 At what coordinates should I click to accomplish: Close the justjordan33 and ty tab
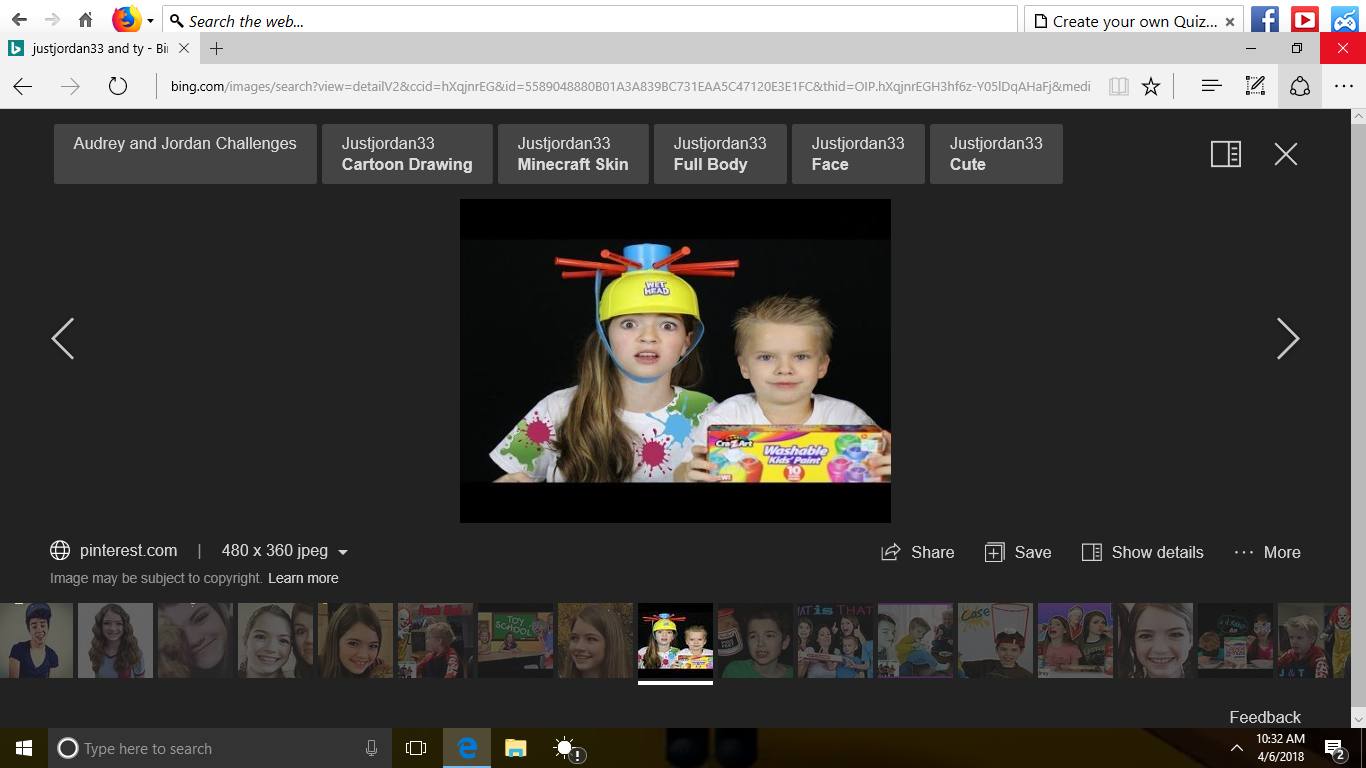(184, 49)
